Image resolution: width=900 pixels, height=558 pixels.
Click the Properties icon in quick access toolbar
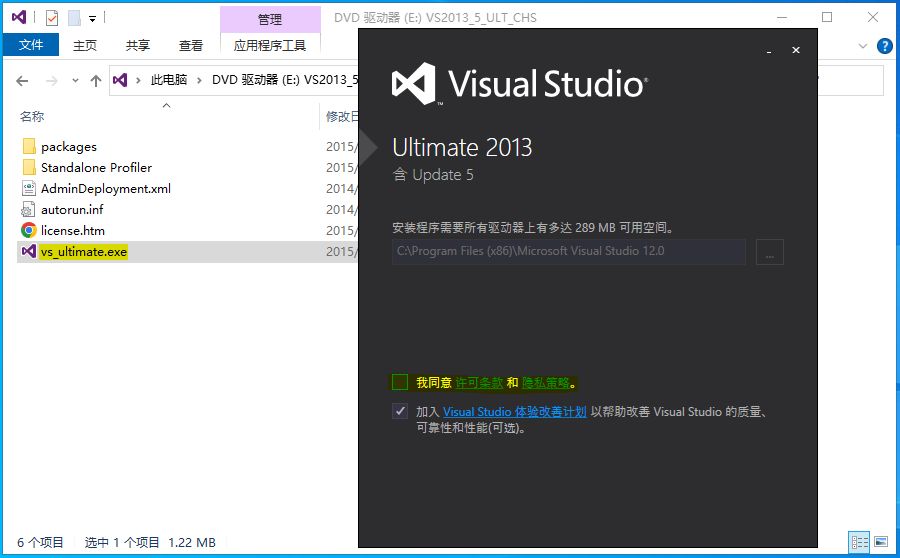coord(52,18)
